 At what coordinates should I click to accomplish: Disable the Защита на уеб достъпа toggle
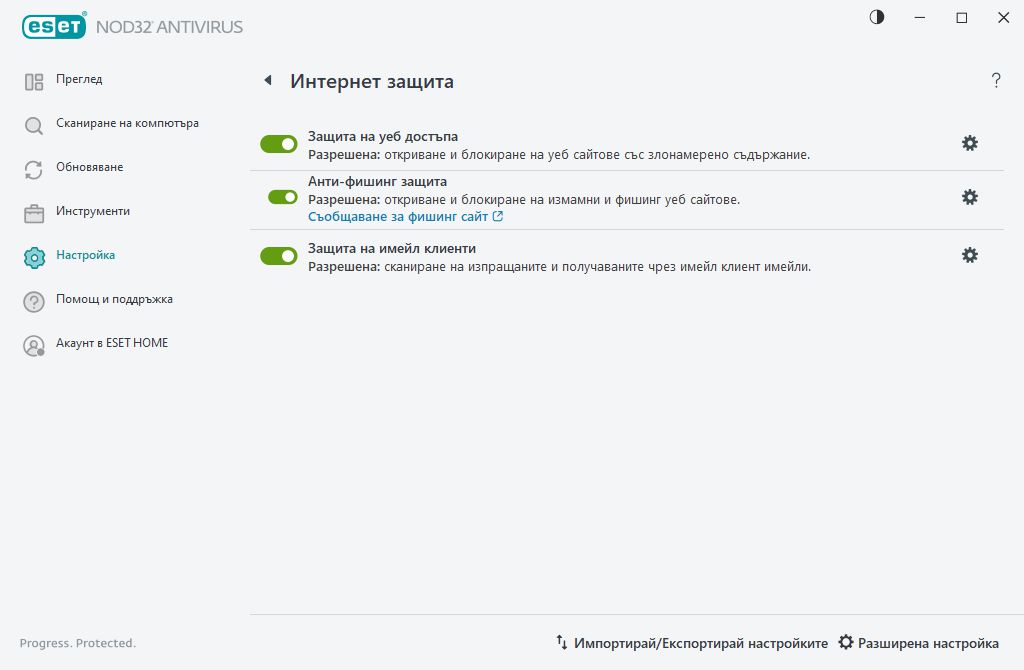[279, 144]
